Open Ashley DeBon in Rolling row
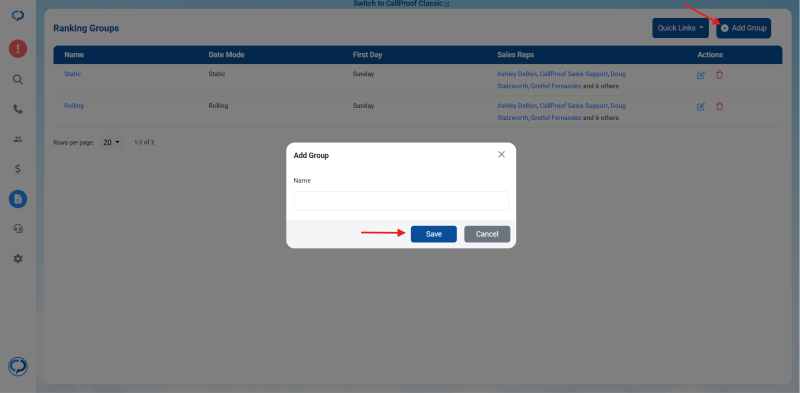This screenshot has height=393, width=800. coord(517,106)
